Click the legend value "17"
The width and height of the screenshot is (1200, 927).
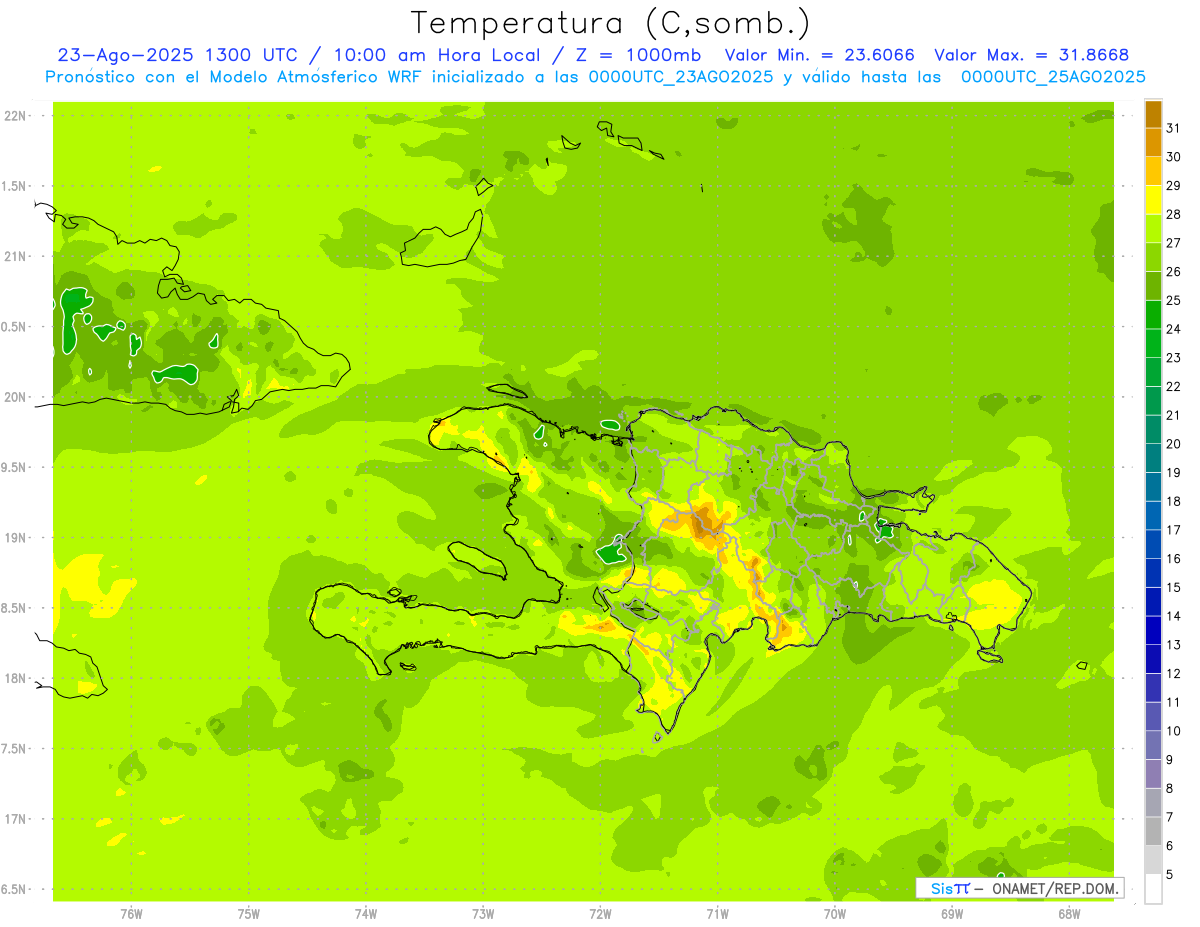coord(1174,530)
